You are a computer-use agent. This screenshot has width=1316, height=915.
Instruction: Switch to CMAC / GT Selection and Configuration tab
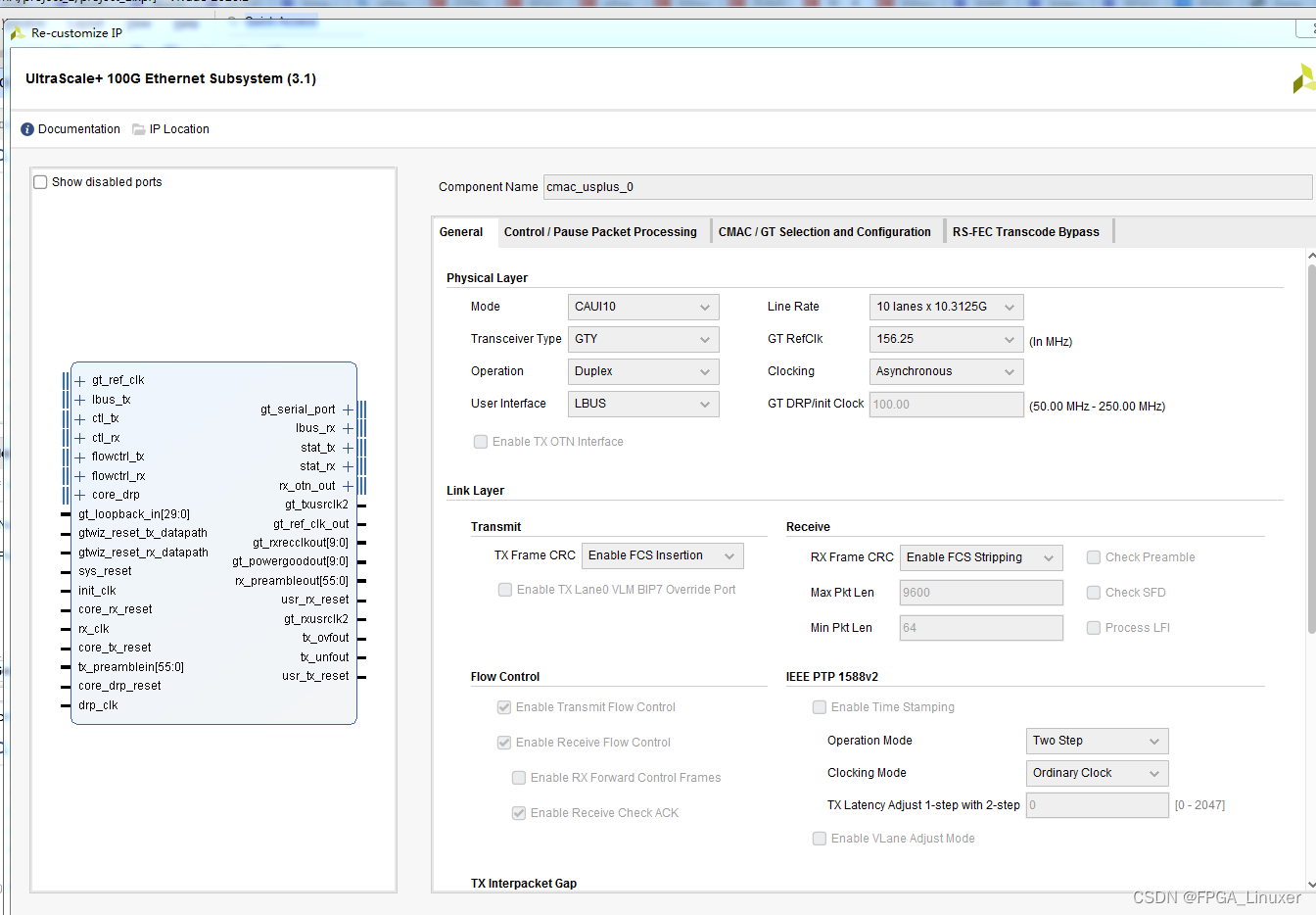[x=824, y=232]
